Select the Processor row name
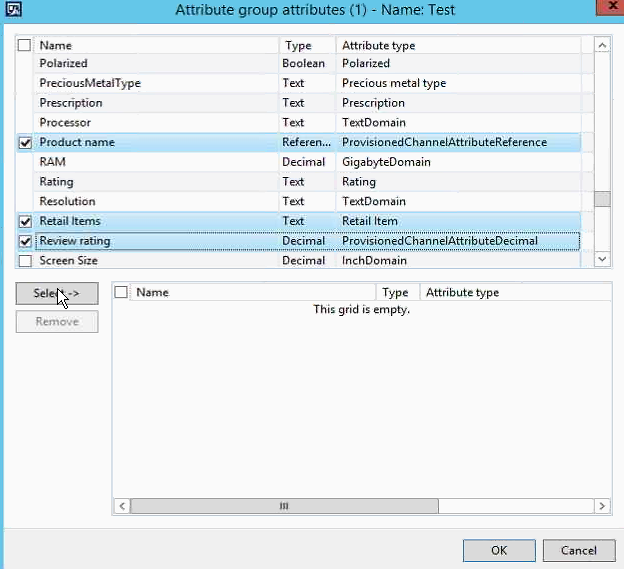 pos(65,123)
